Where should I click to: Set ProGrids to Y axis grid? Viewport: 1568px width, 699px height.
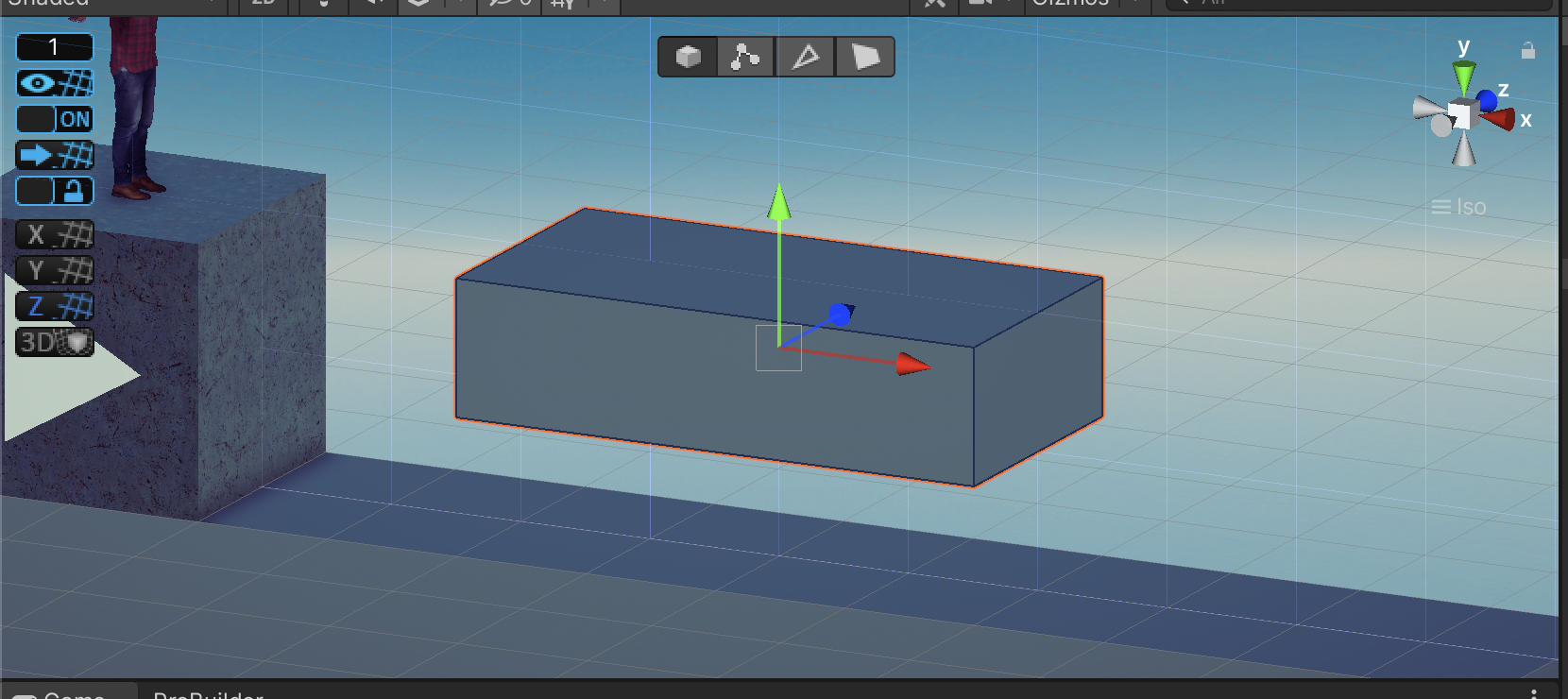(x=55, y=270)
